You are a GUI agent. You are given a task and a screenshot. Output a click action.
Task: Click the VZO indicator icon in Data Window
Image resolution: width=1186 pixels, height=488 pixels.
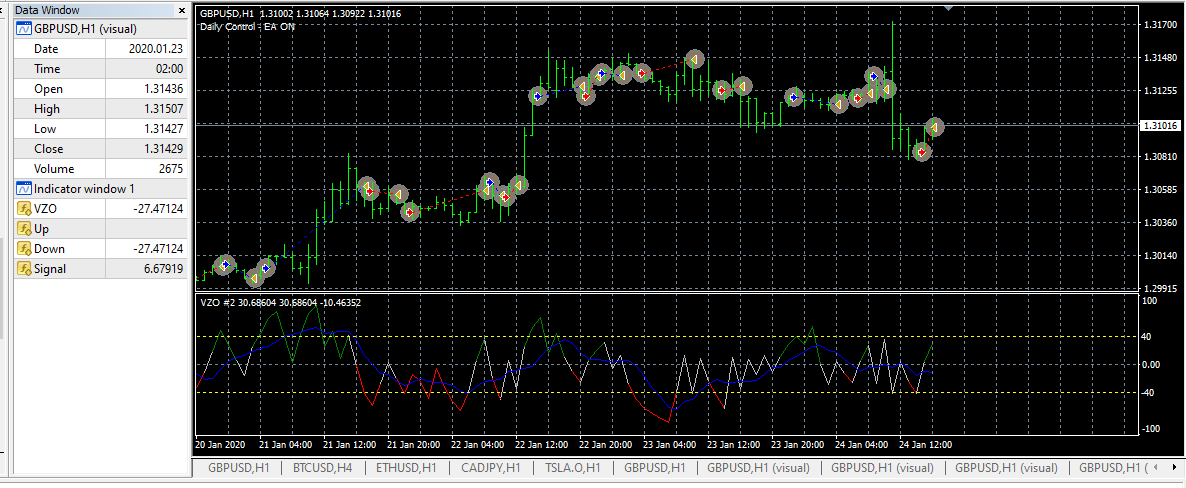click(x=23, y=209)
